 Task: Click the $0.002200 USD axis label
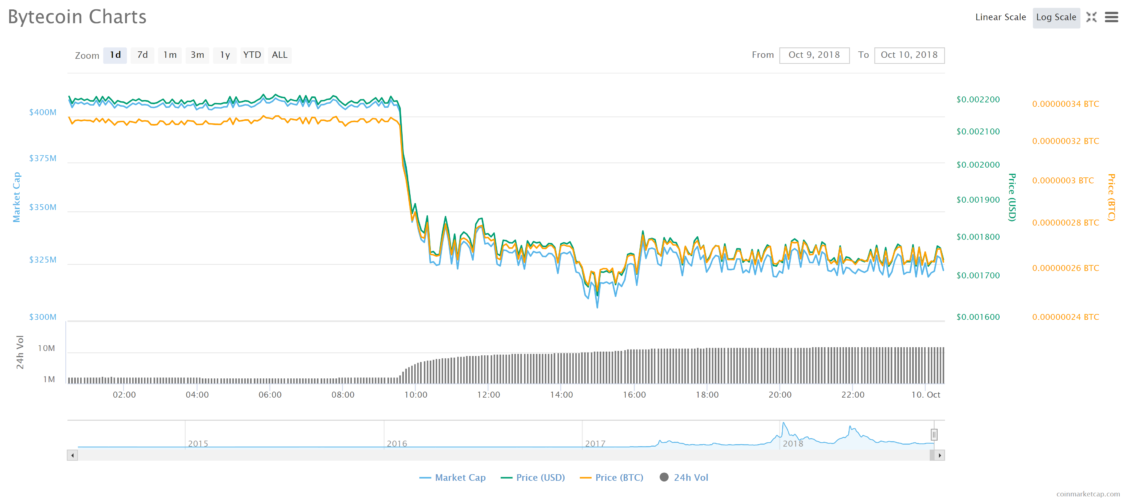pyautogui.click(x=979, y=99)
